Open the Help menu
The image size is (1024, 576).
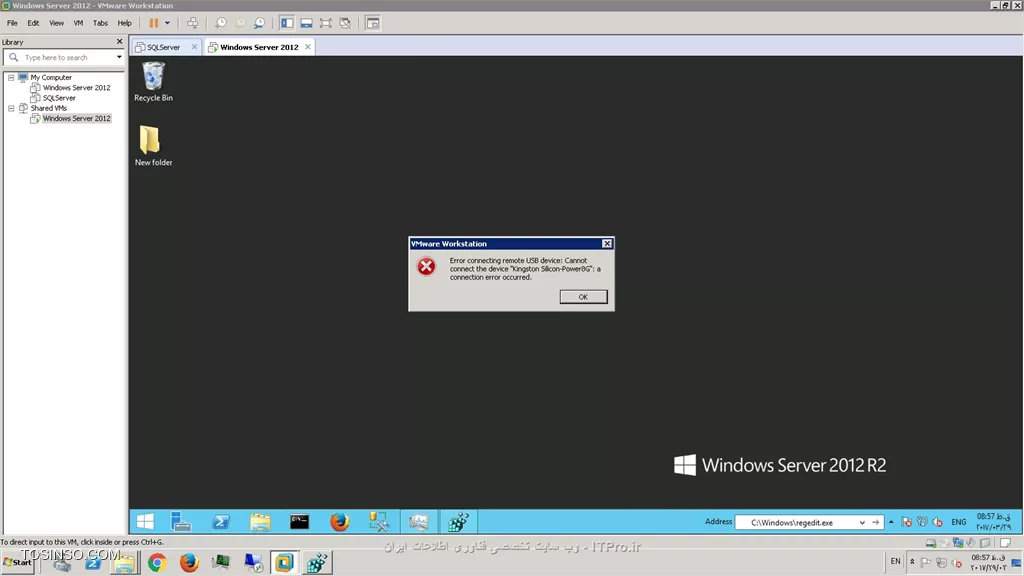(x=124, y=23)
